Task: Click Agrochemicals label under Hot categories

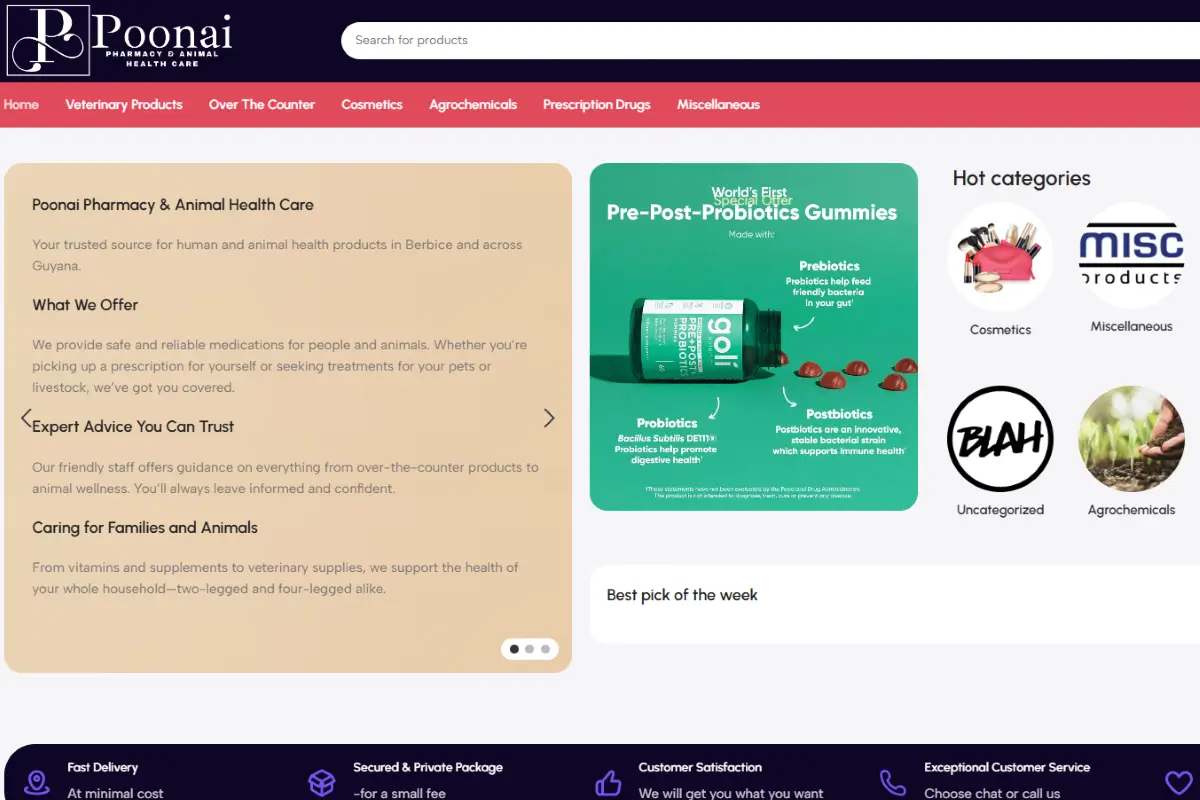Action: [x=1131, y=509]
